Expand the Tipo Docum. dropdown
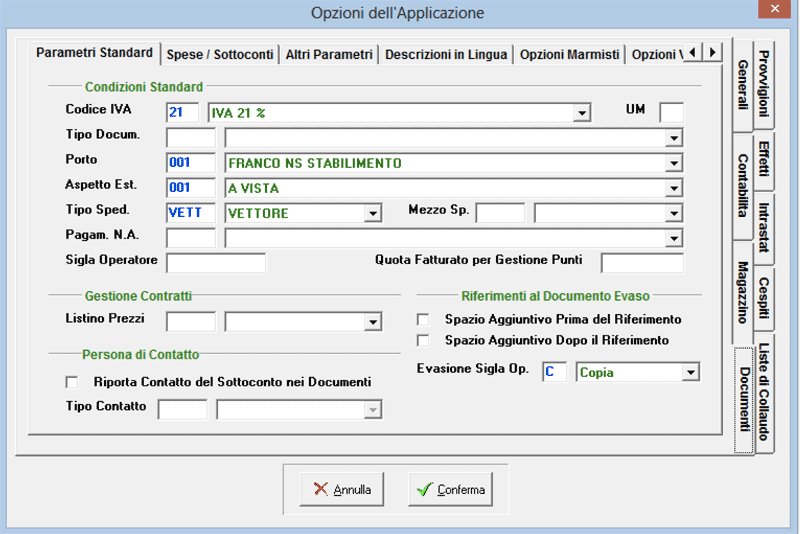Screen dimensions: 800x534 click(673, 138)
